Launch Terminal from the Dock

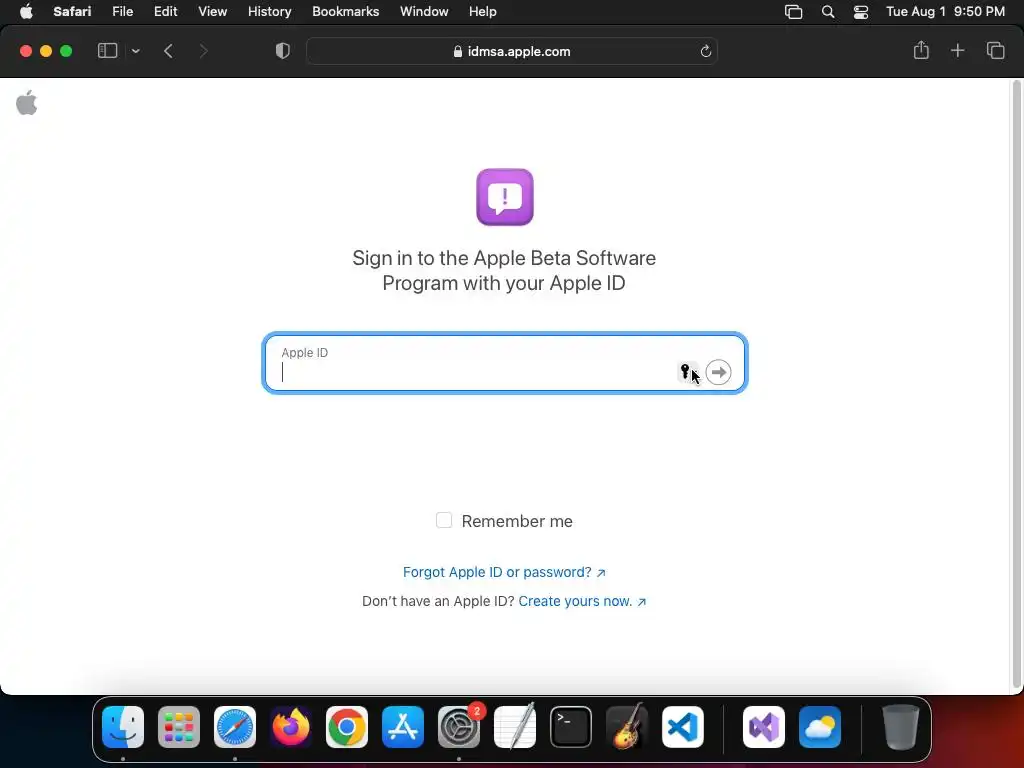tap(571, 727)
